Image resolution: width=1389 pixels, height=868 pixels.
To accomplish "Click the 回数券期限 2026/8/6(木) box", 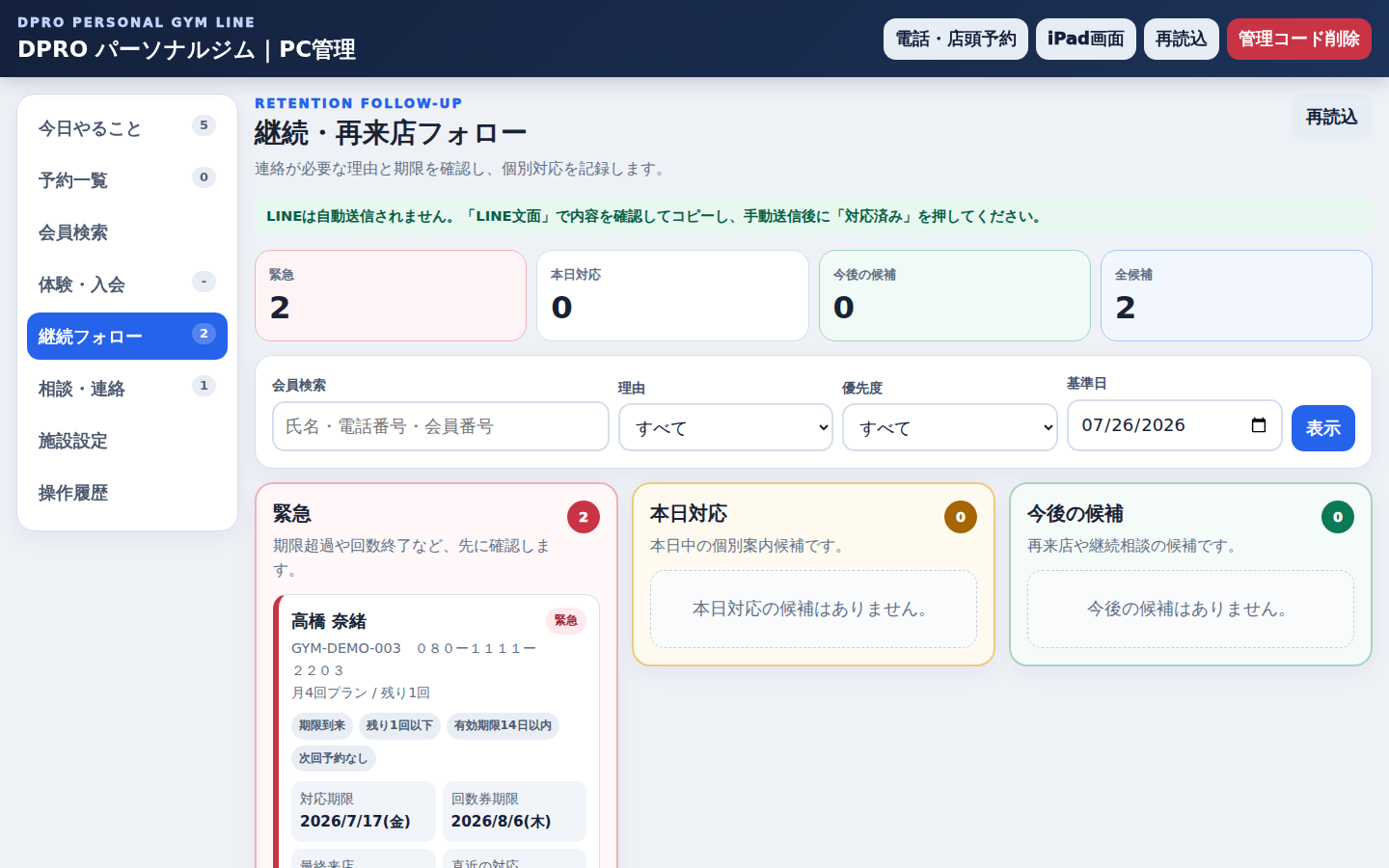I will [x=514, y=811].
